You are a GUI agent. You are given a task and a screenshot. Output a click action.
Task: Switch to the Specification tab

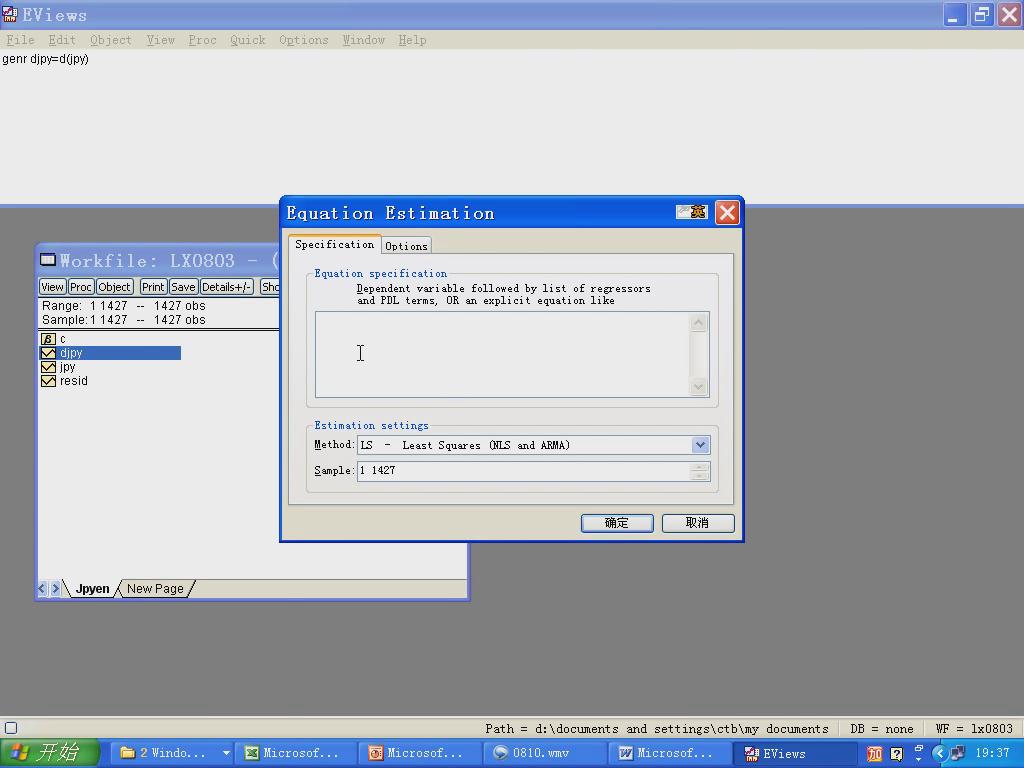(x=334, y=244)
